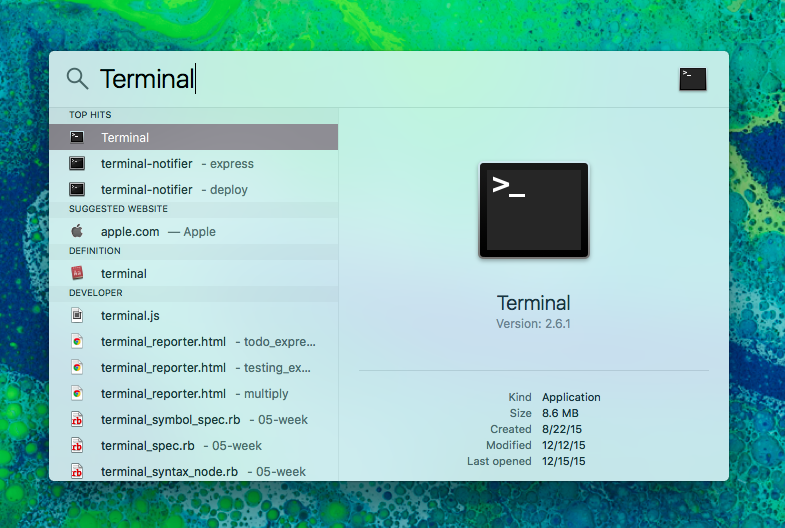Click the DEVELOPER section header

point(96,293)
